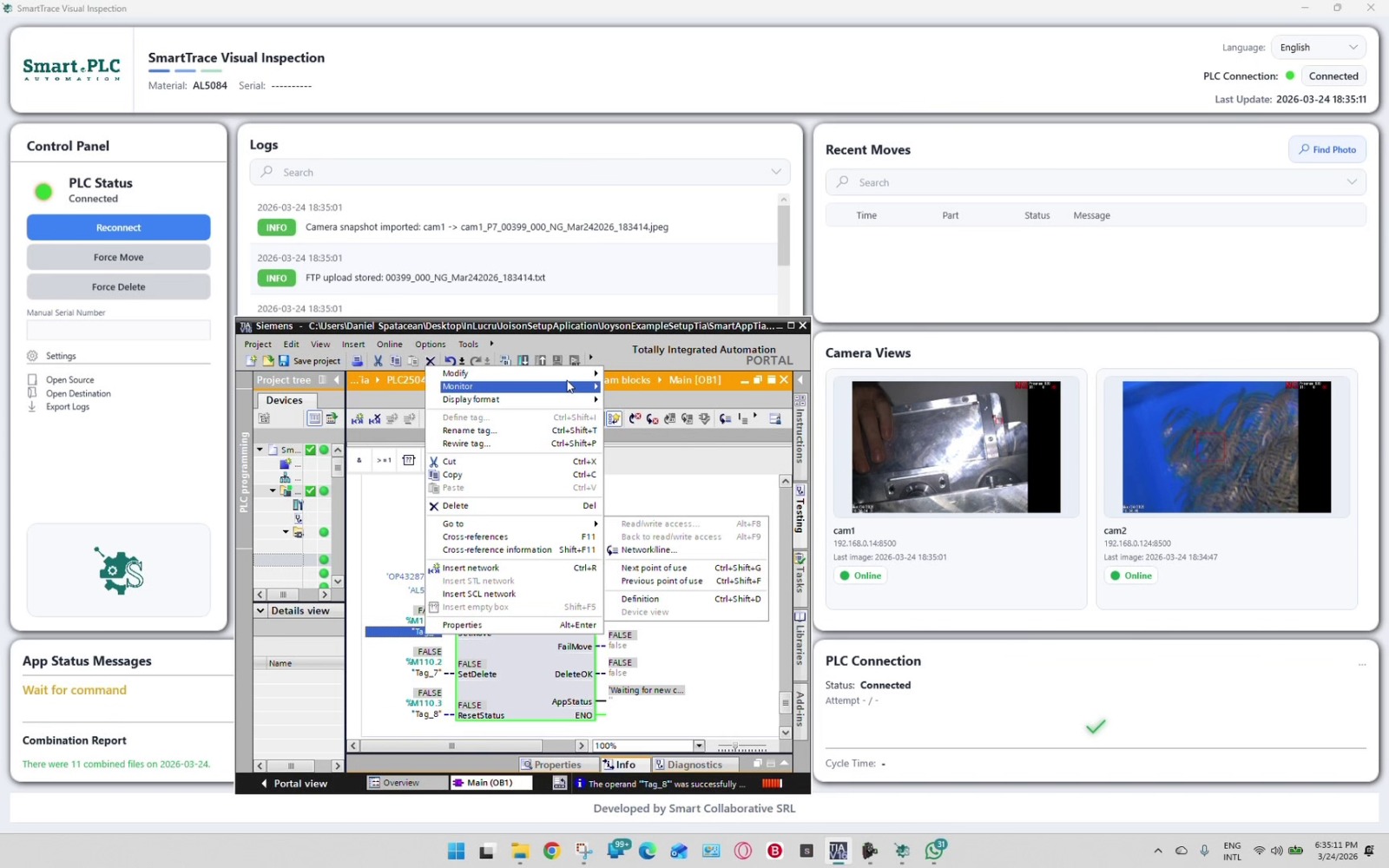Viewport: 1389px width, 868px height.
Task: Click the Download to device icon in TIA toolbar
Action: pos(523,361)
